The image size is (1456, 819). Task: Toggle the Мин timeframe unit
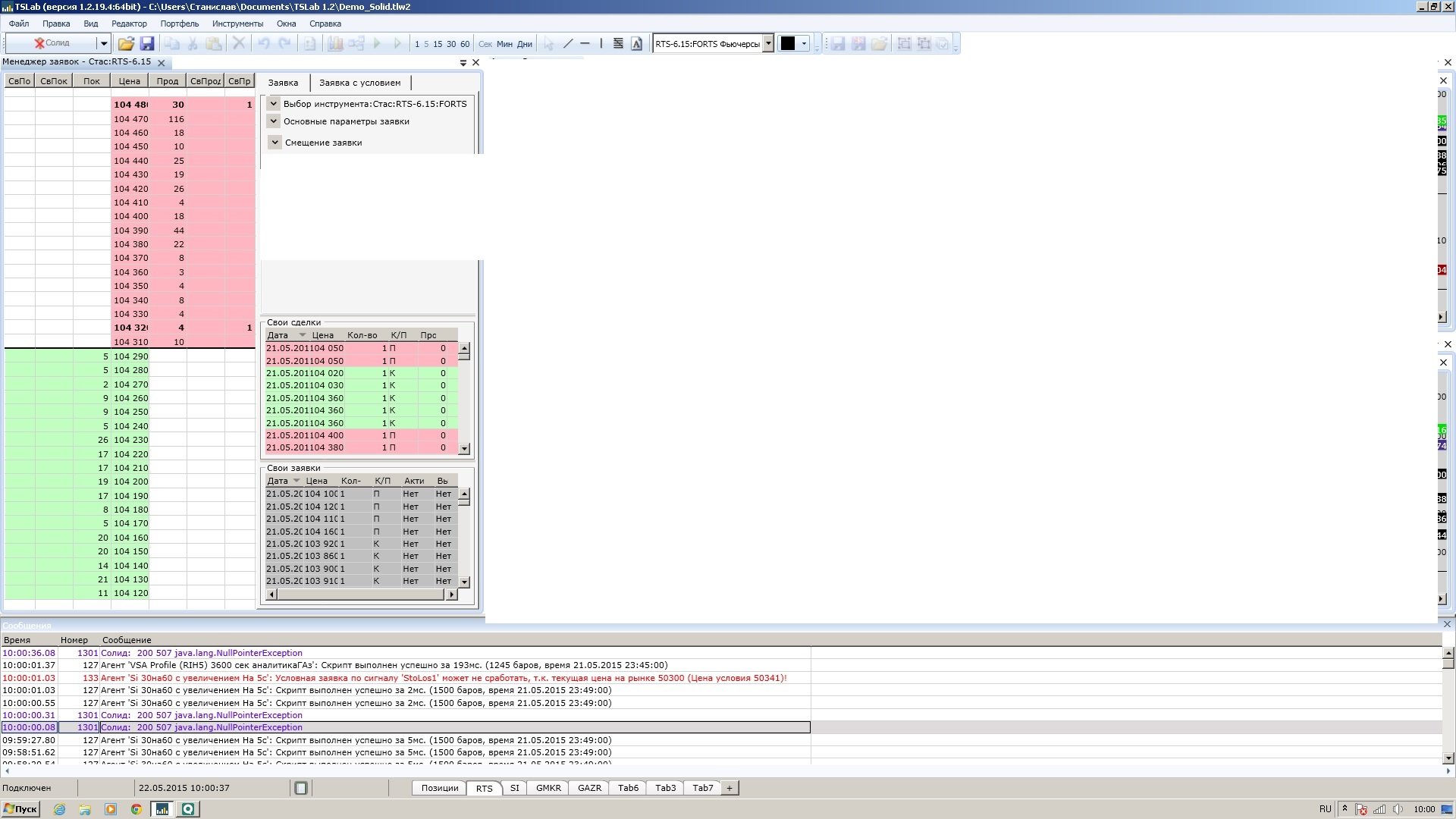click(504, 44)
